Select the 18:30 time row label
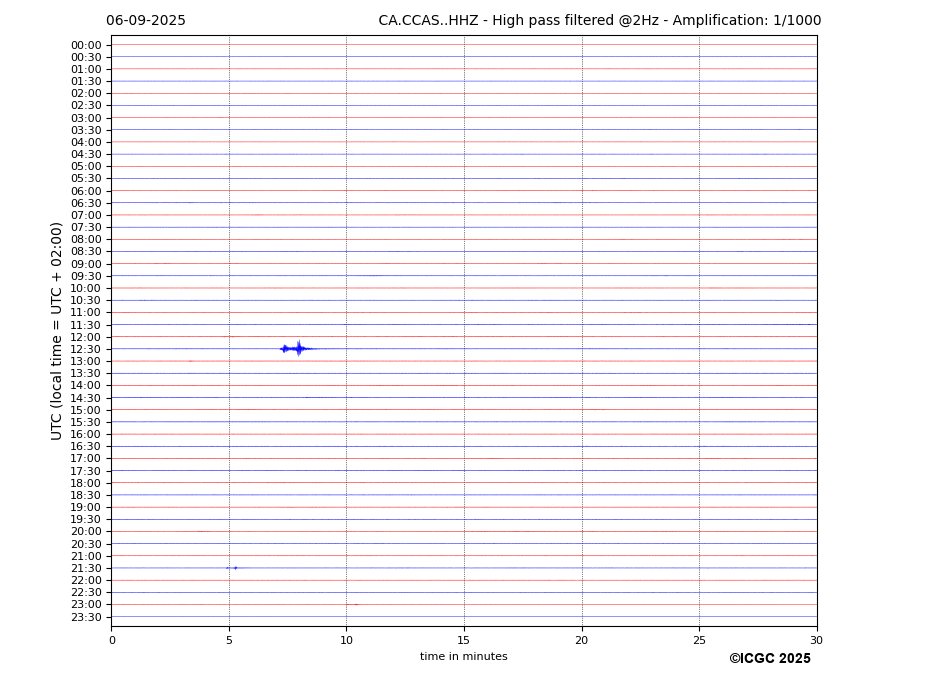The image size is (927, 696). pyautogui.click(x=86, y=496)
